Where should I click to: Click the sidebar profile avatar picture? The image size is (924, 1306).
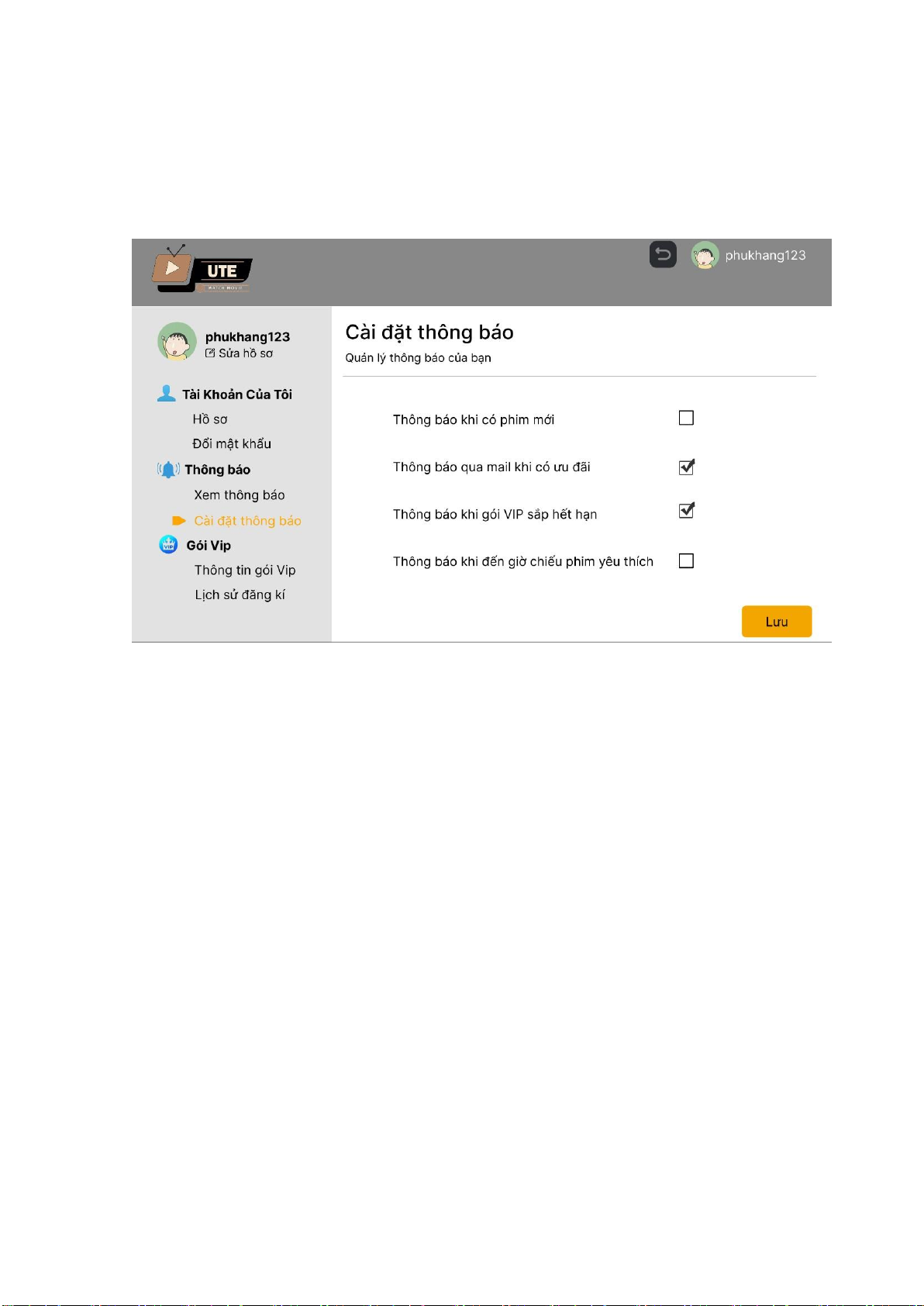[x=177, y=342]
